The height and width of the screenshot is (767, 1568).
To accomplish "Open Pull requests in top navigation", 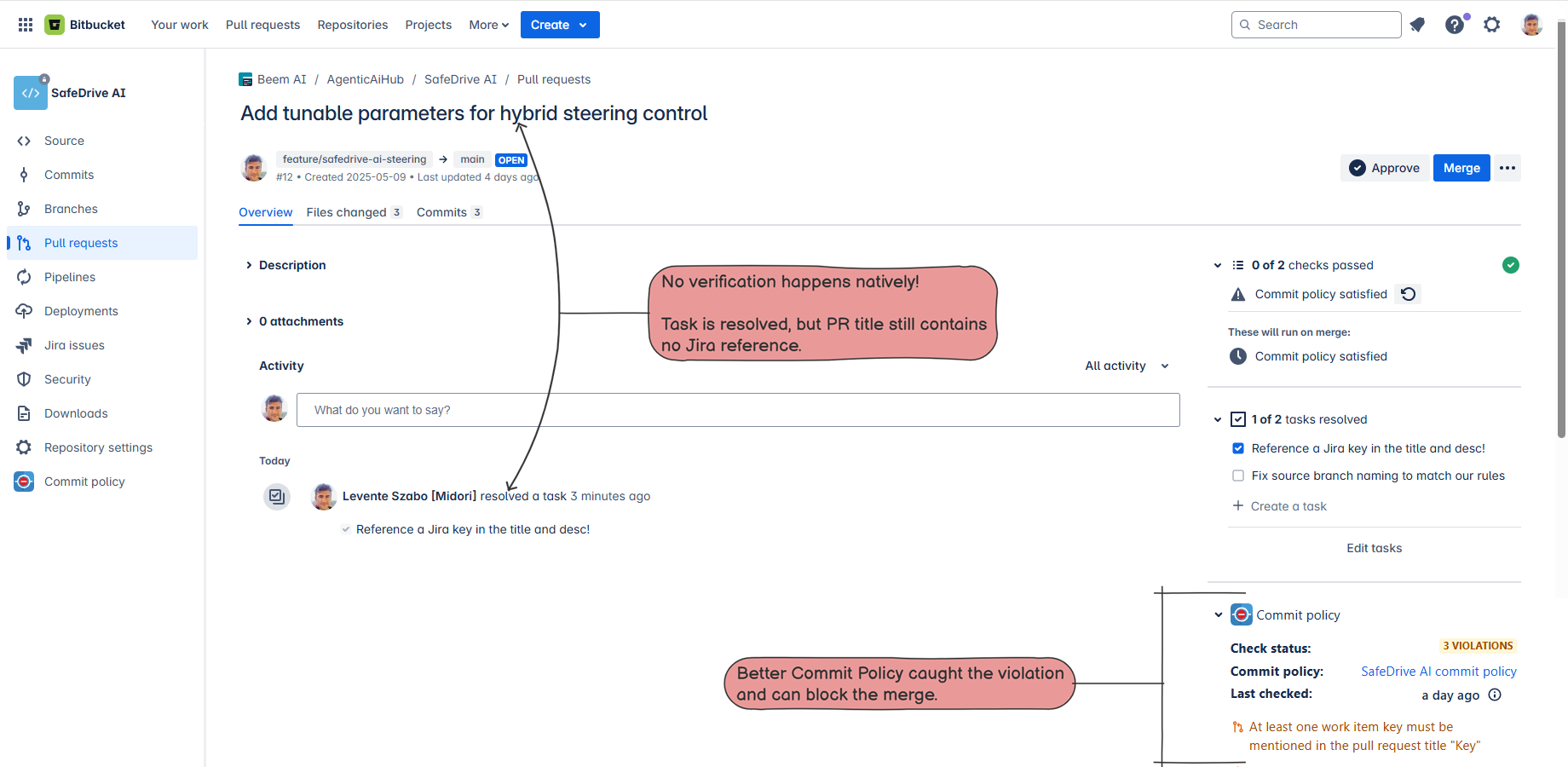I will click(x=262, y=25).
